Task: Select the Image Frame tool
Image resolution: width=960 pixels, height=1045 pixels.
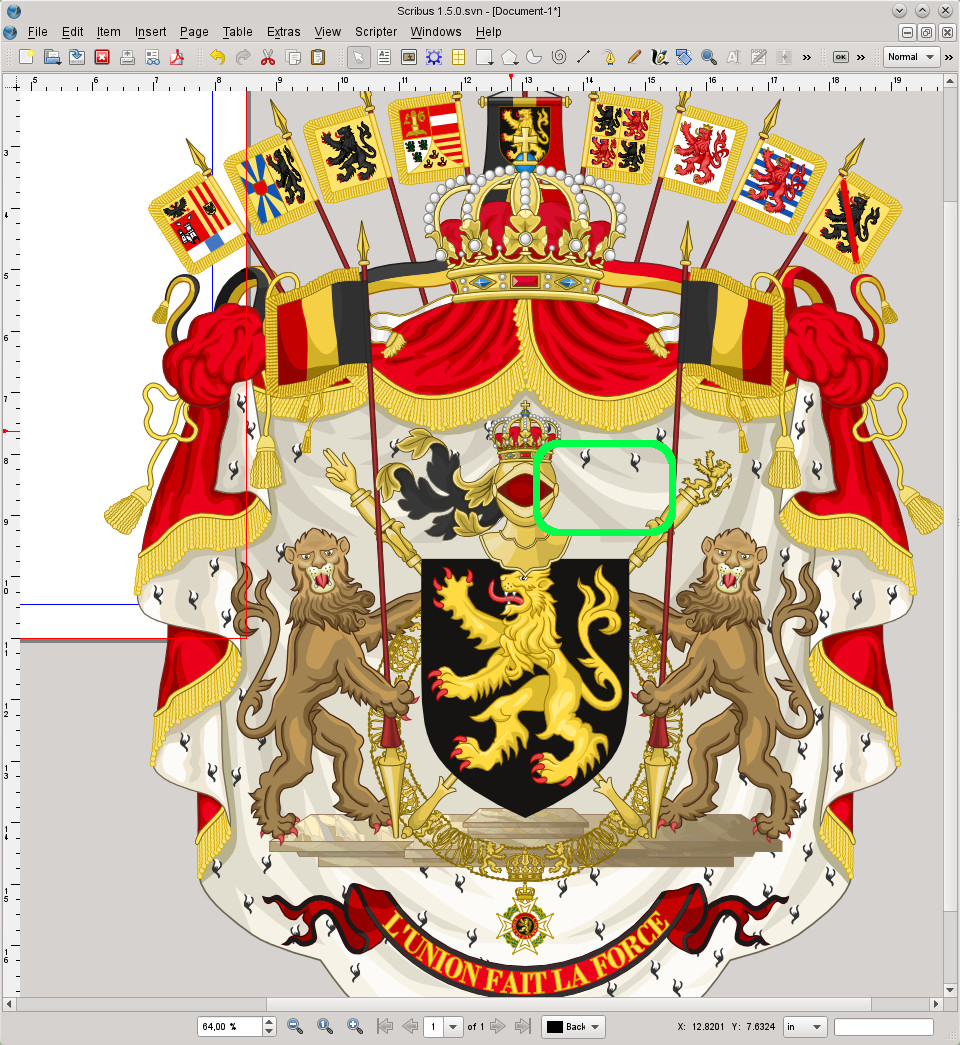Action: click(x=409, y=57)
